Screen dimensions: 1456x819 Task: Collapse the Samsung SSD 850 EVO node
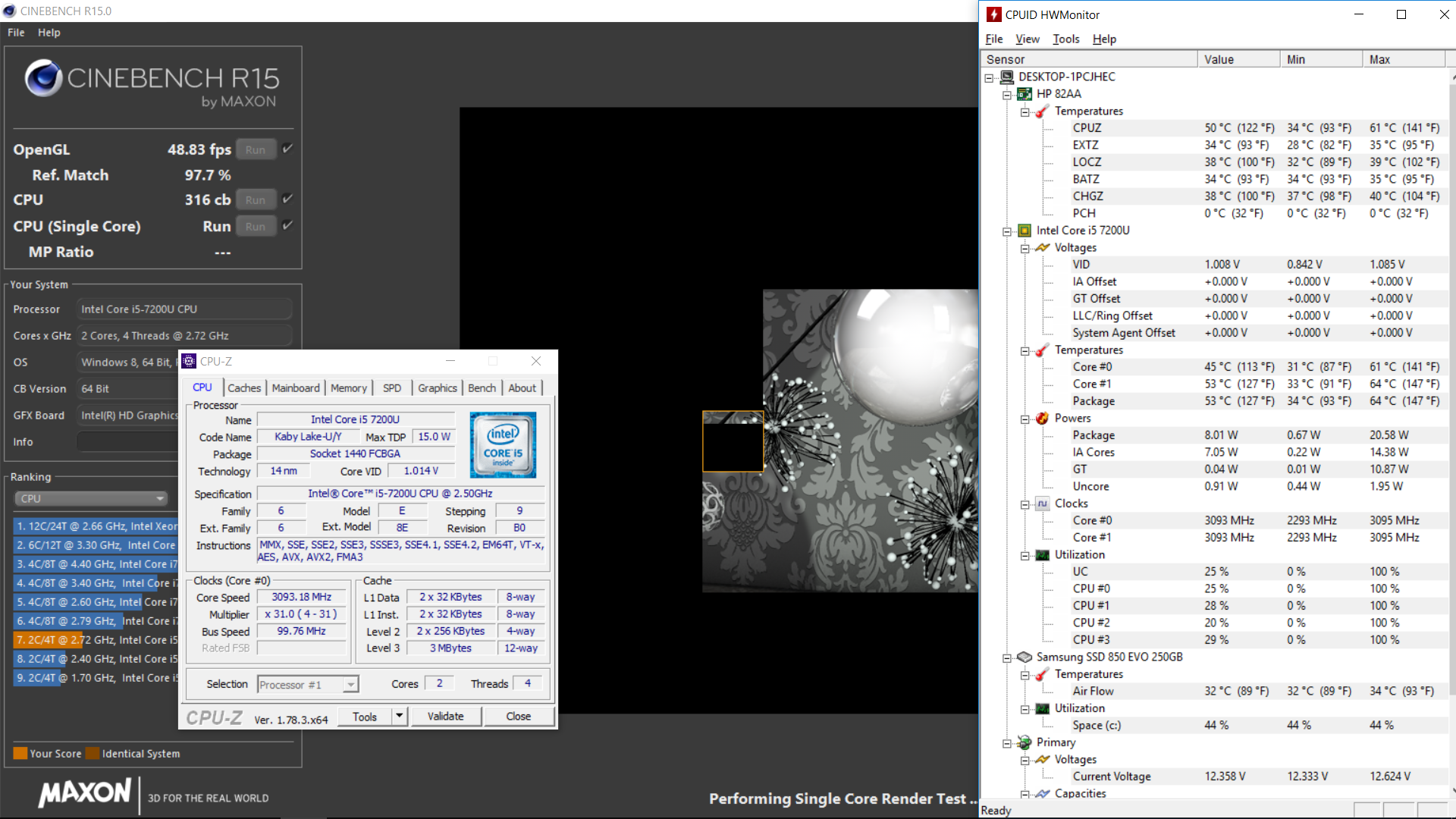tap(1007, 657)
